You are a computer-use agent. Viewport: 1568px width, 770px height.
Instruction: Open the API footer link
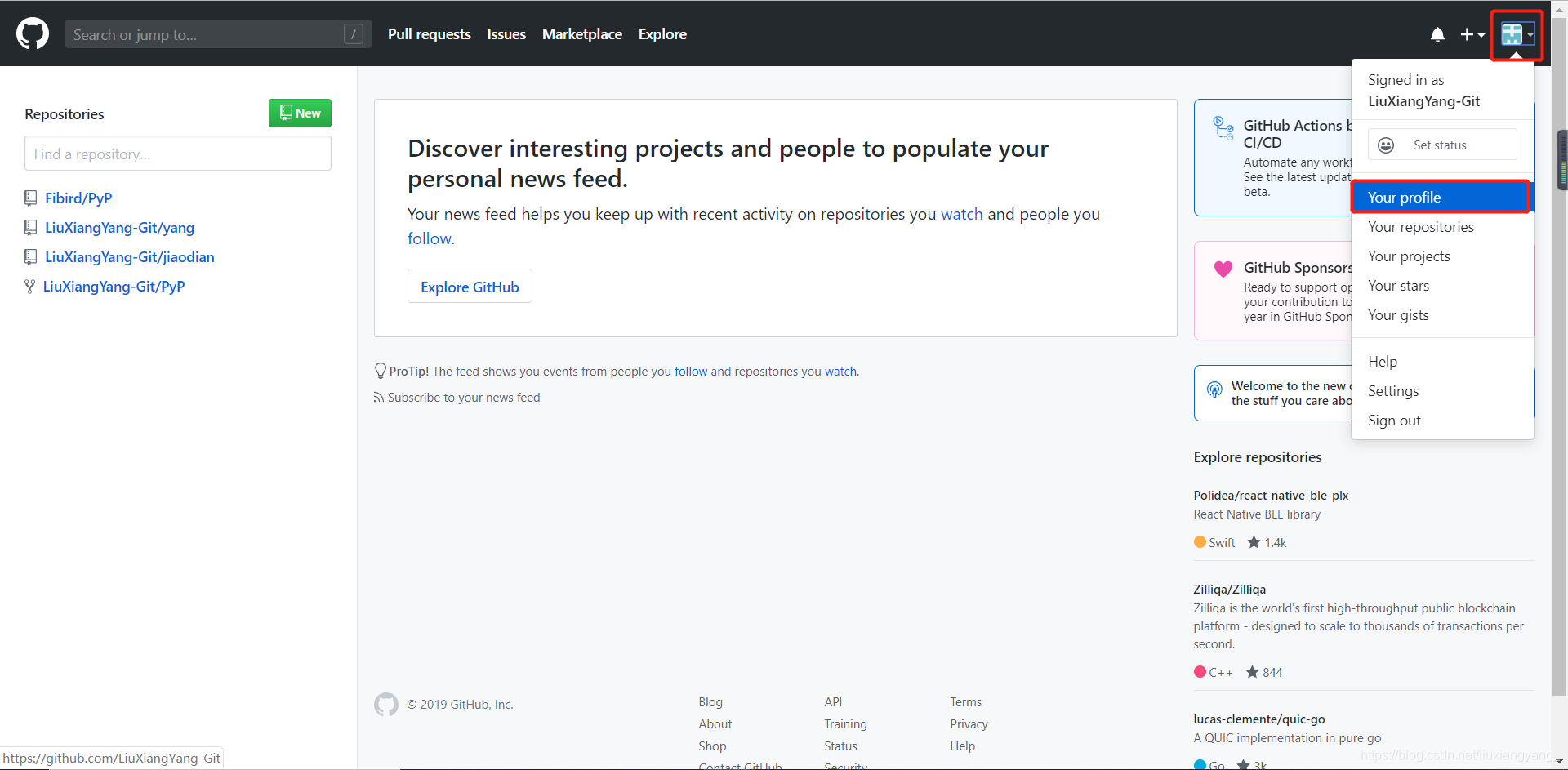tap(833, 702)
